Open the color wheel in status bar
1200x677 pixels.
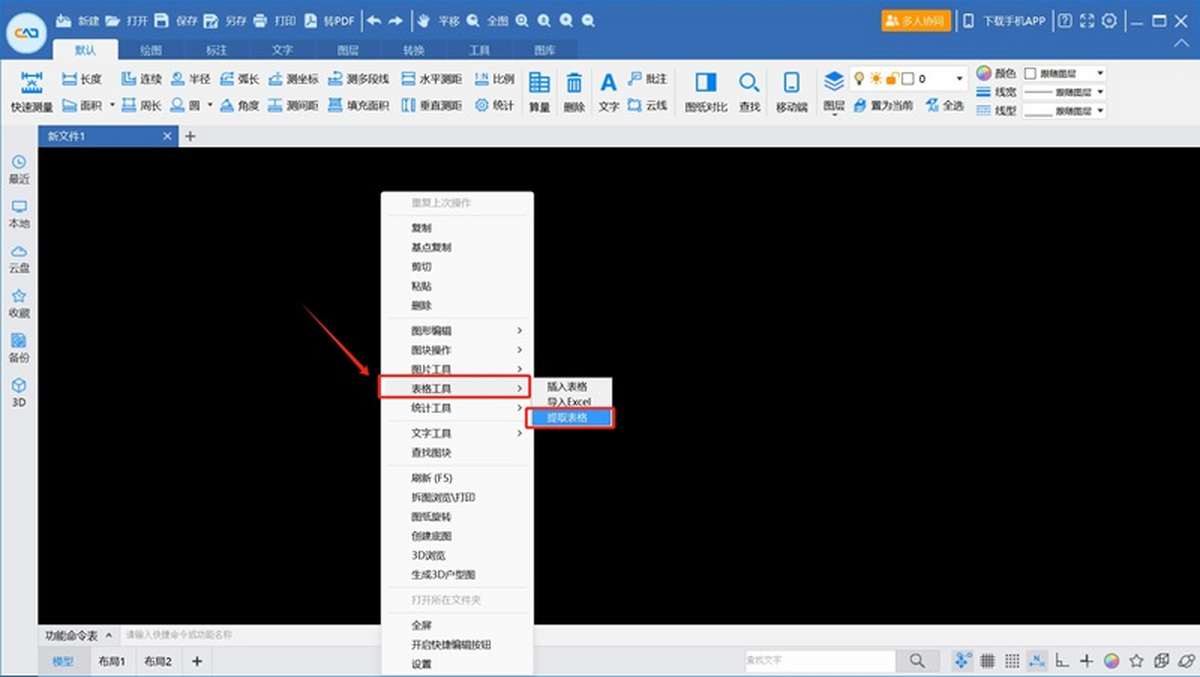tap(1111, 661)
